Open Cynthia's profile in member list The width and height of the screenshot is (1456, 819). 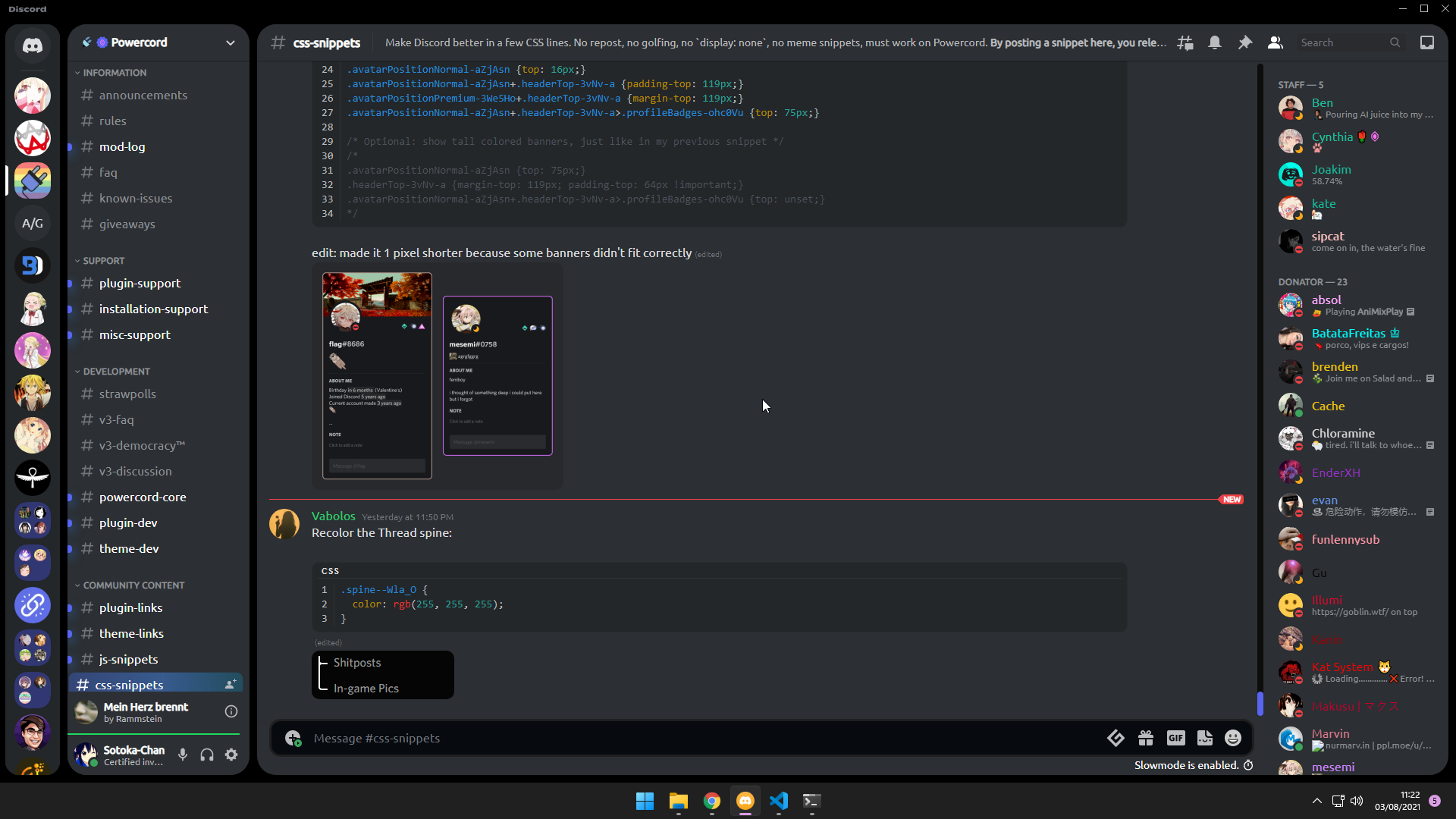(x=1357, y=141)
